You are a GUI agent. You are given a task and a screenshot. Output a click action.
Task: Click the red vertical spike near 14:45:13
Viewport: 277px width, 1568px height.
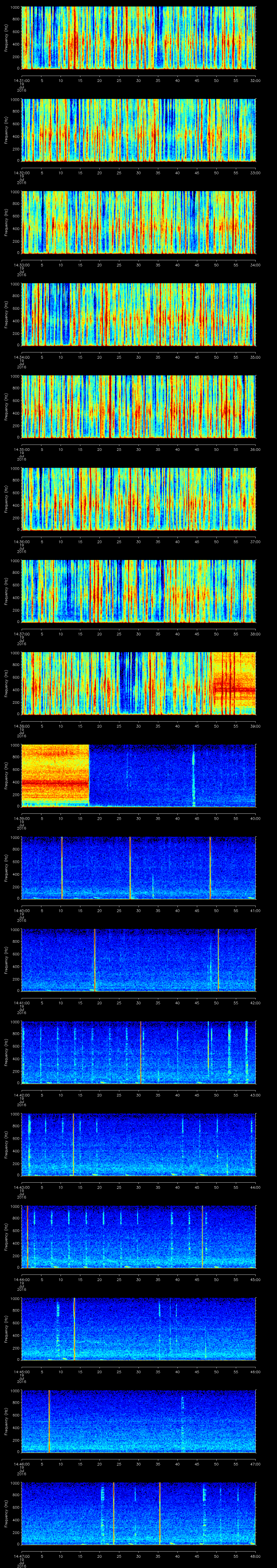pos(74,1329)
